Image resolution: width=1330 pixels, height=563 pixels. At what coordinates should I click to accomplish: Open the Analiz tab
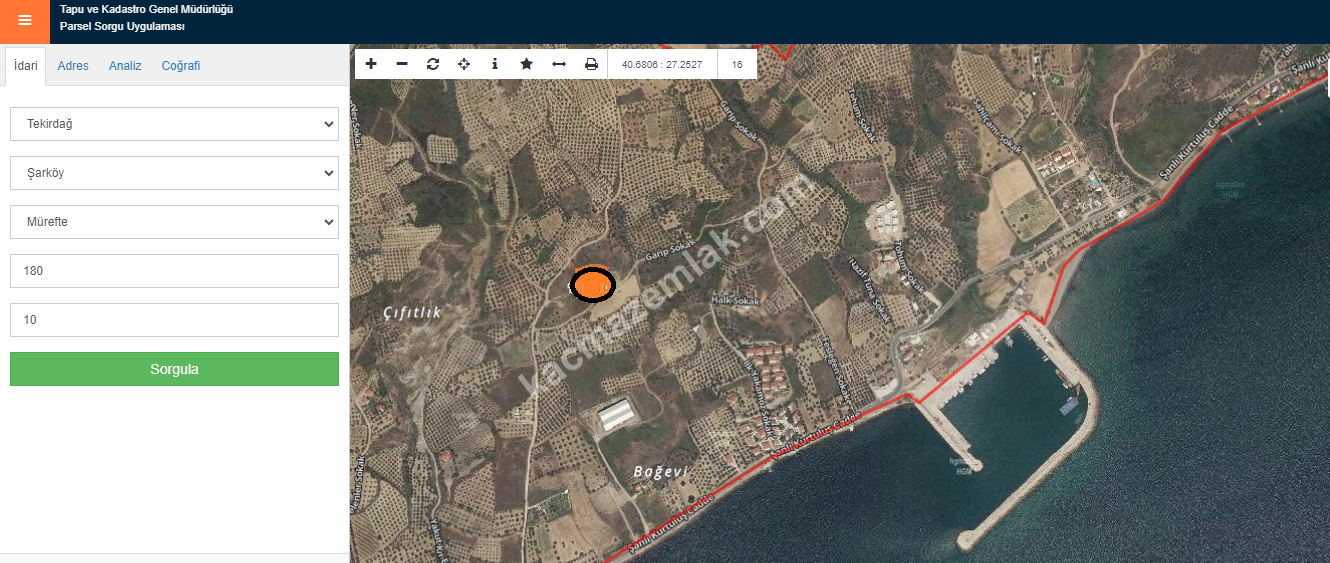(x=125, y=66)
